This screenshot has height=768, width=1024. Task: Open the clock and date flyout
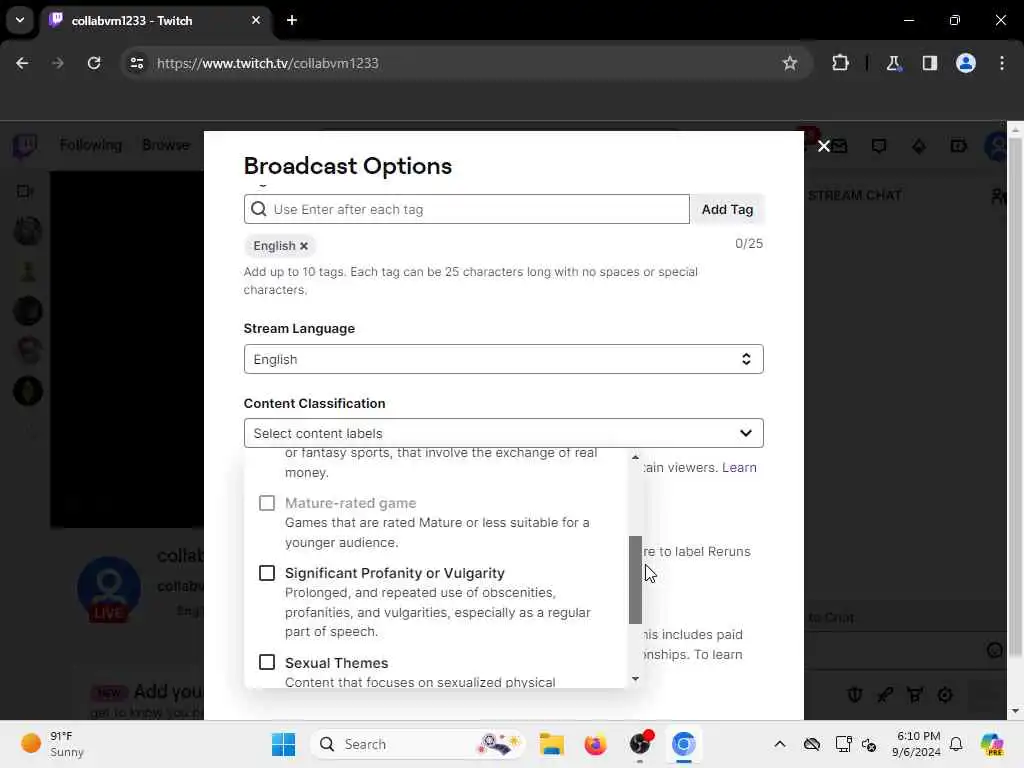point(918,744)
